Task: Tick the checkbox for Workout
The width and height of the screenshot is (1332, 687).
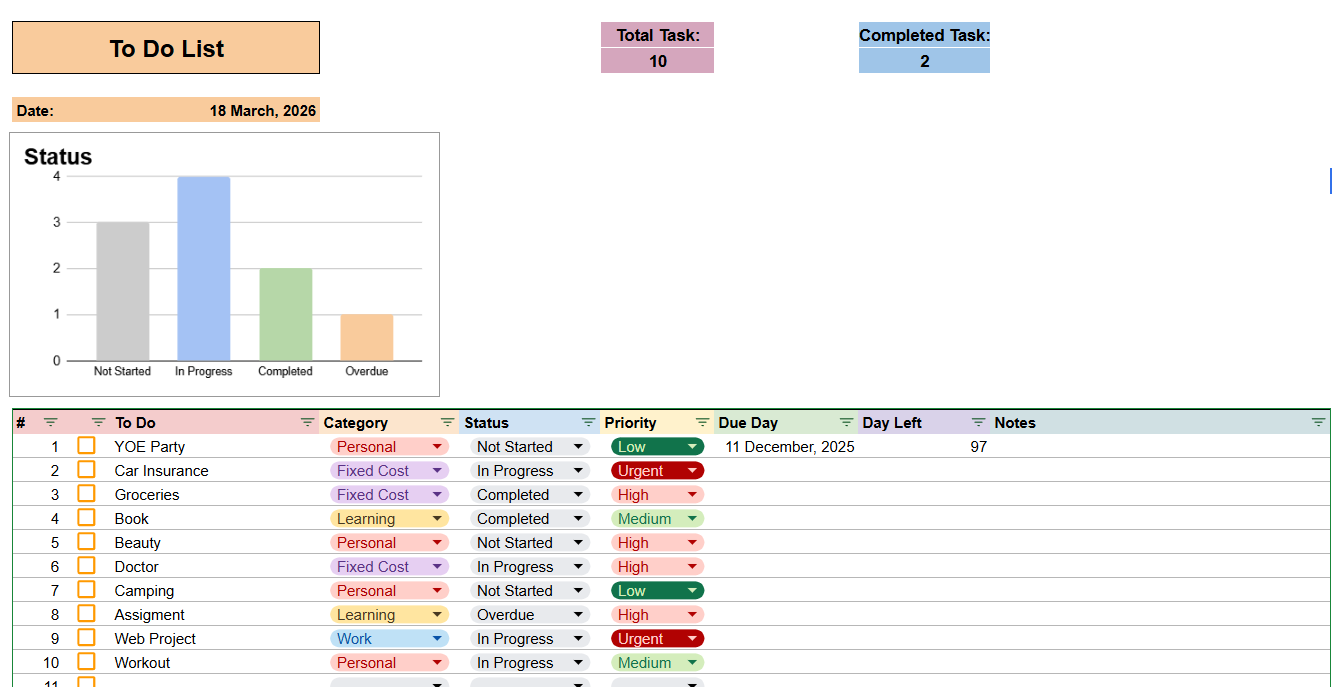Action: tap(87, 662)
